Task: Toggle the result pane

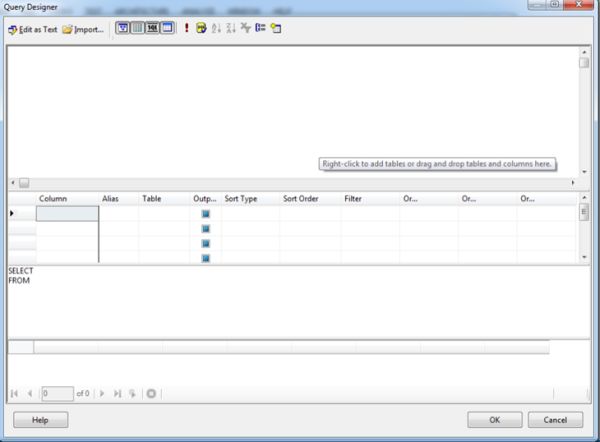Action: (167, 28)
